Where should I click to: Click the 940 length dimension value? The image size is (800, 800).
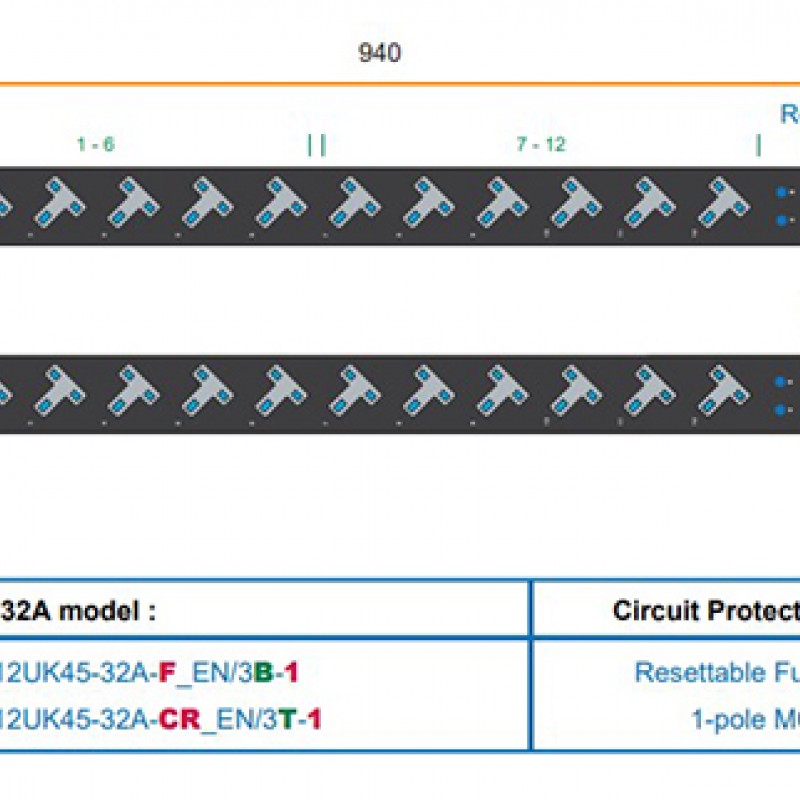(380, 54)
